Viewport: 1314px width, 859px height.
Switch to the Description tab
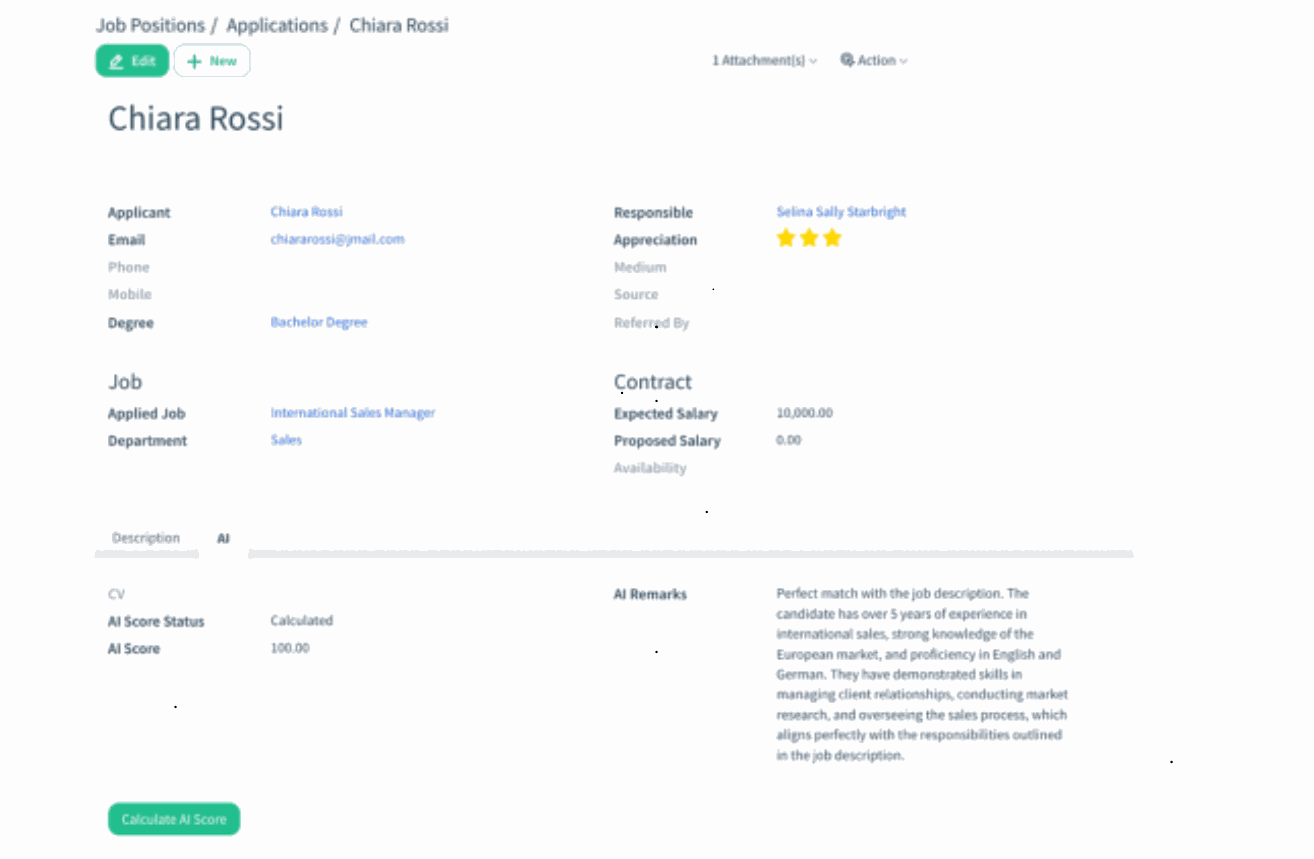[146, 538]
